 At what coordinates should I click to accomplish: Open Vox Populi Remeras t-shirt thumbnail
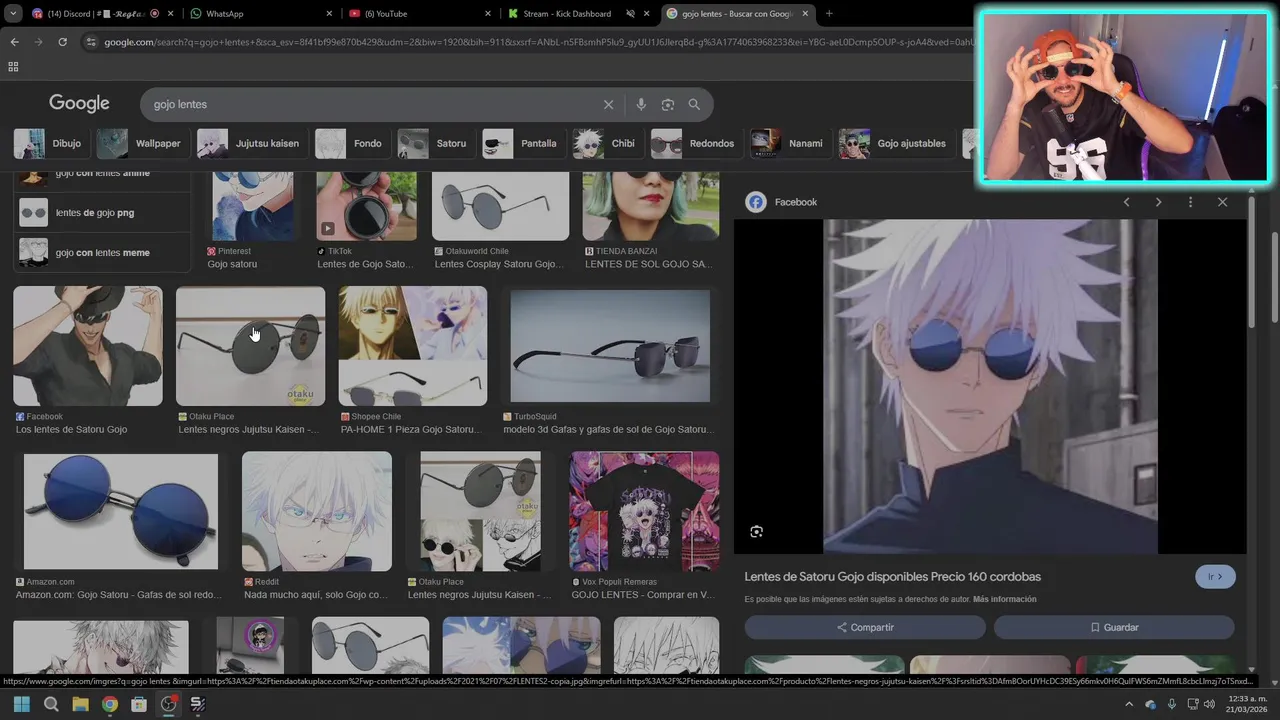point(644,511)
